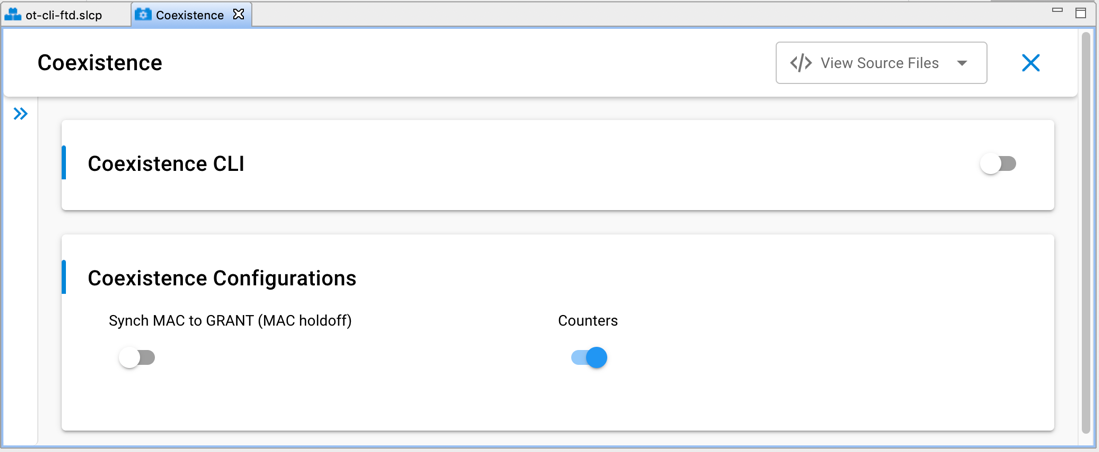Close the Coexistence editor tab
1099x452 pixels.
239,14
